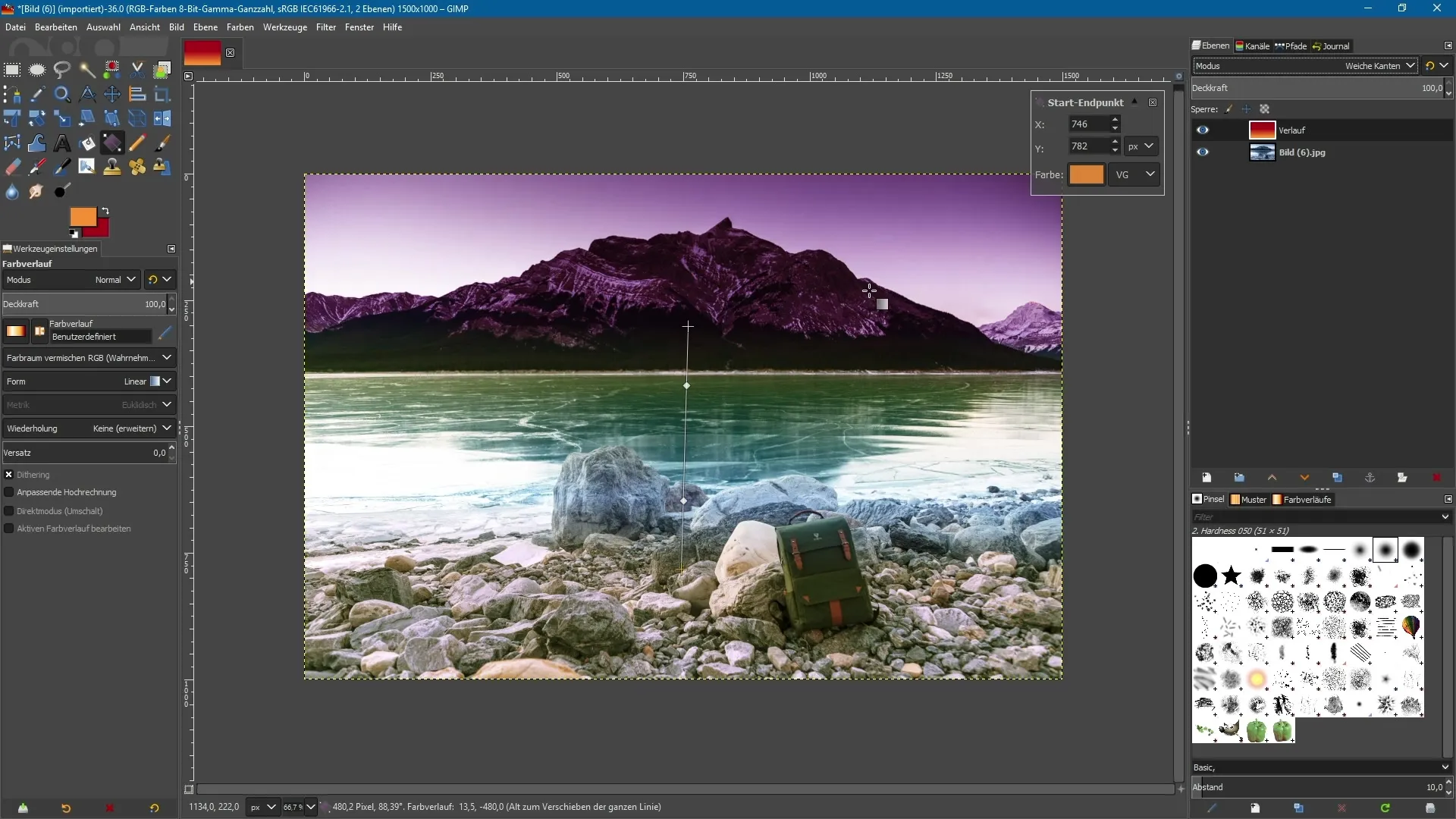Enable Anpassende Hochrechnung checkbox

tap(9, 492)
